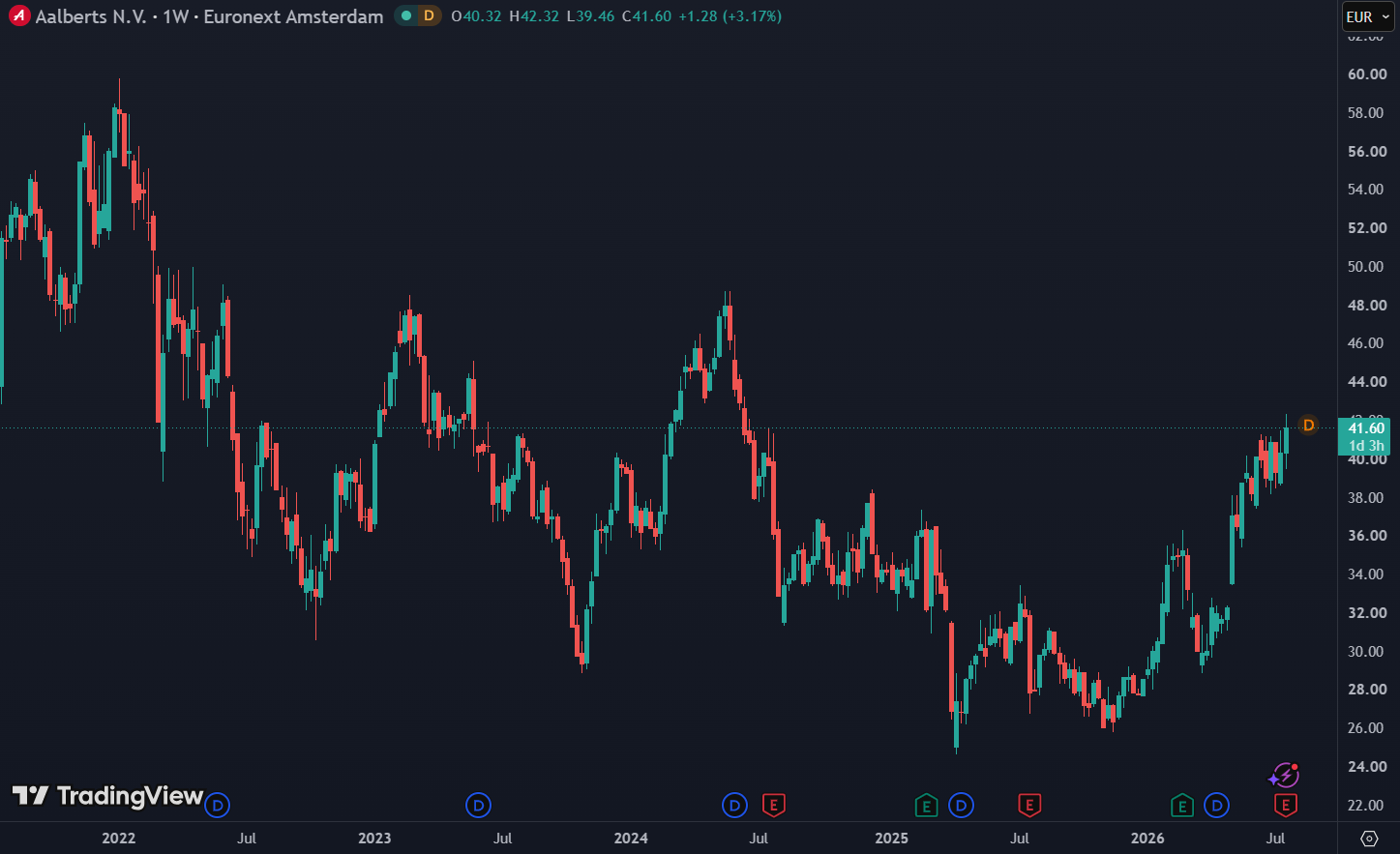
Task: Click the 56.00 price scale label
Action: (1367, 152)
